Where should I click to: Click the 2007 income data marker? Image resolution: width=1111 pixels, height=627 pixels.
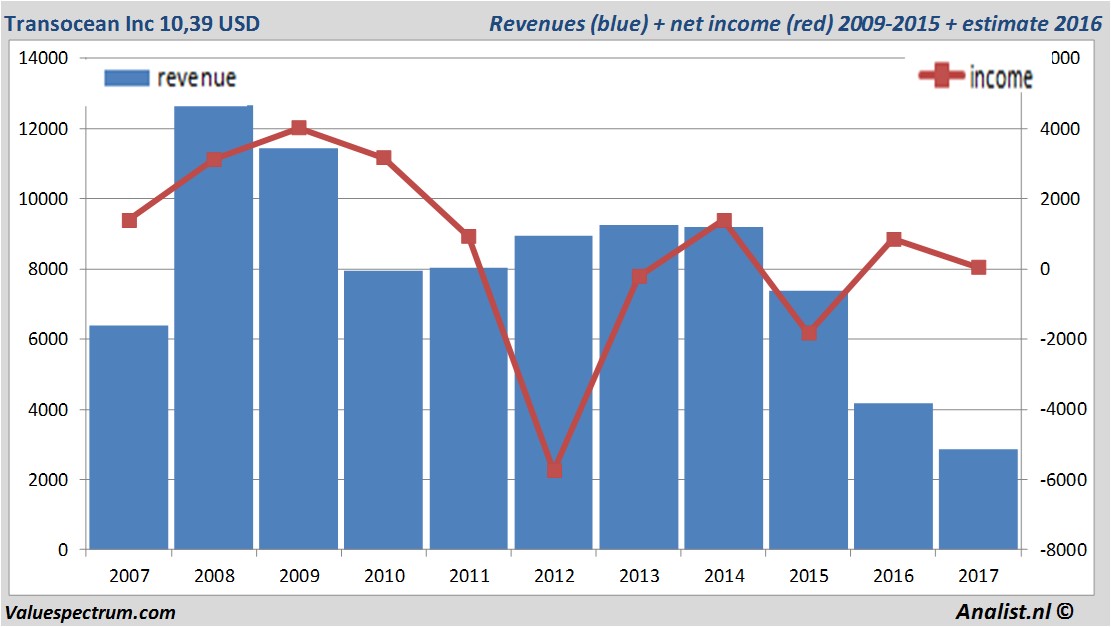click(129, 220)
